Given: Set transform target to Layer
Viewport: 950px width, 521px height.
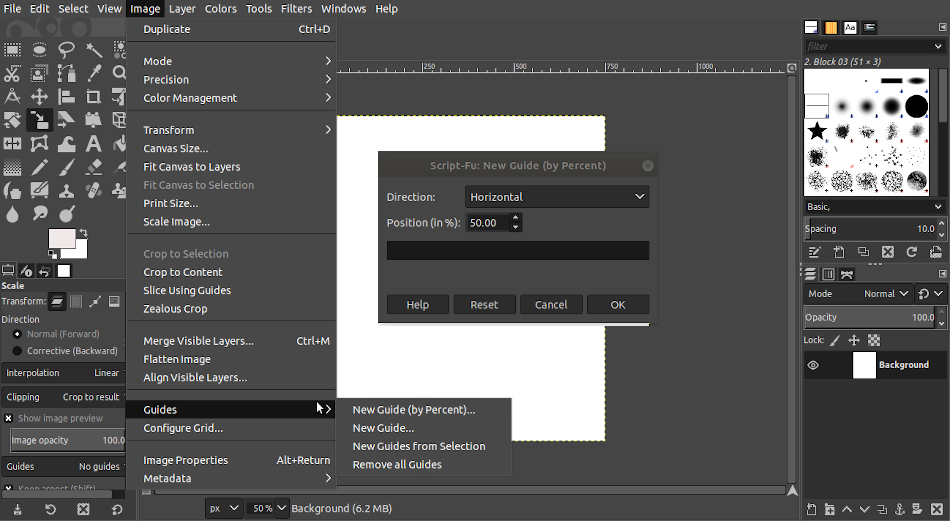Looking at the screenshot, I should [x=57, y=301].
